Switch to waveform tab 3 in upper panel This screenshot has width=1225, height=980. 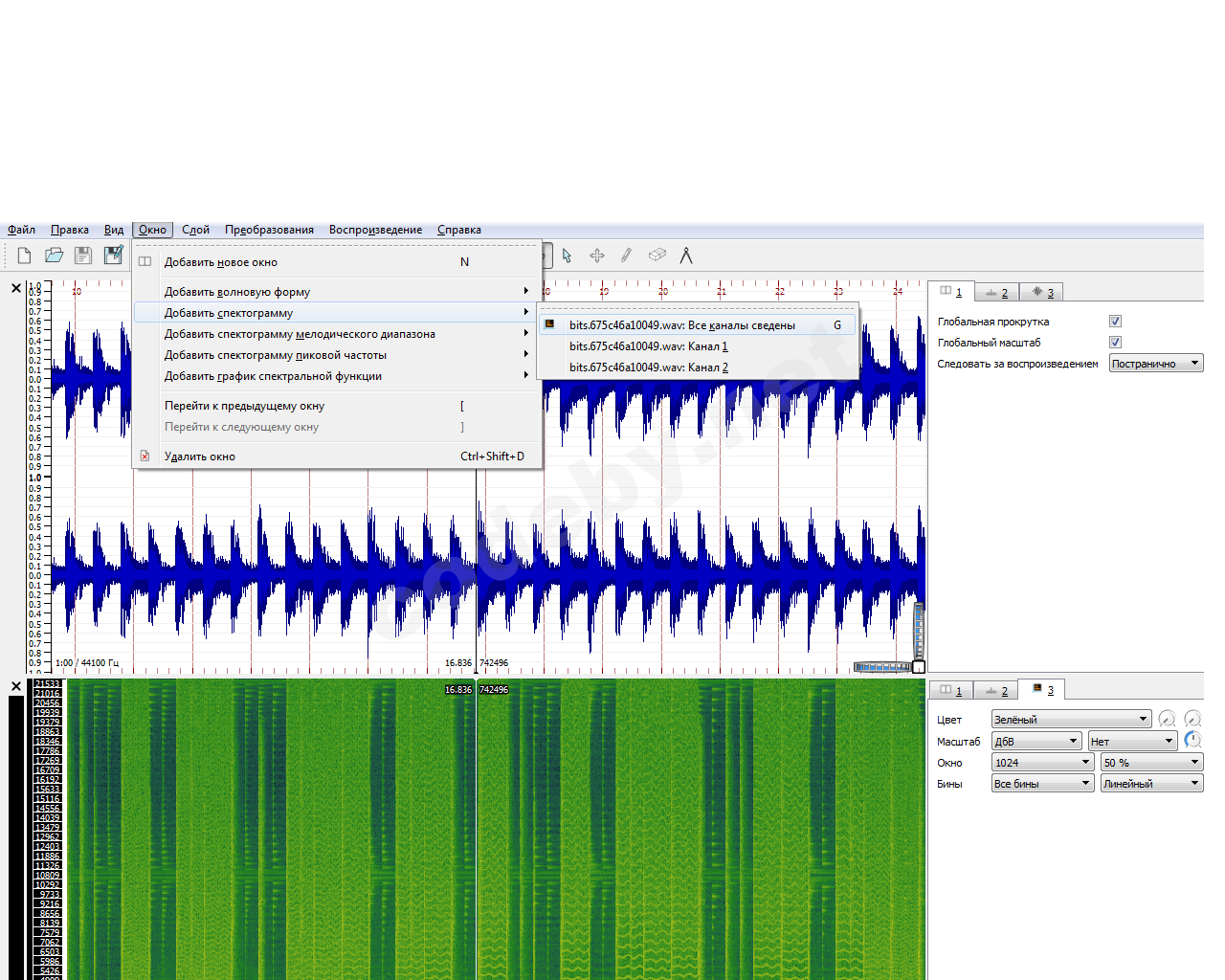click(1042, 293)
